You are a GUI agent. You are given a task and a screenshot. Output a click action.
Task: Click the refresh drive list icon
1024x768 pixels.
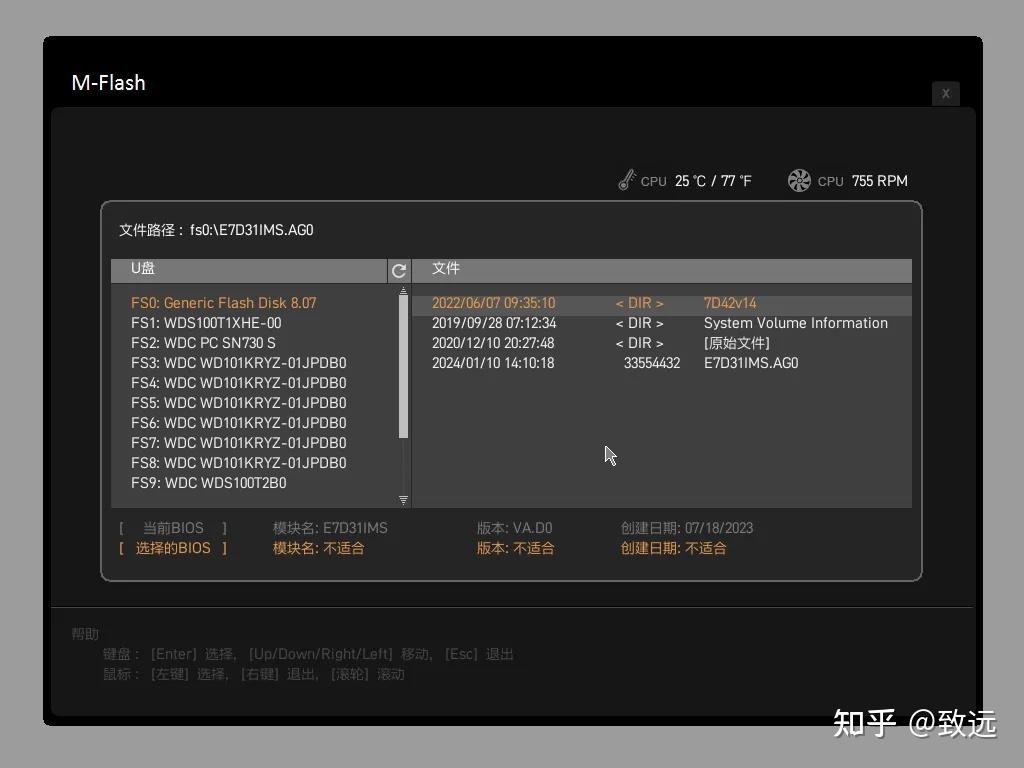399,270
